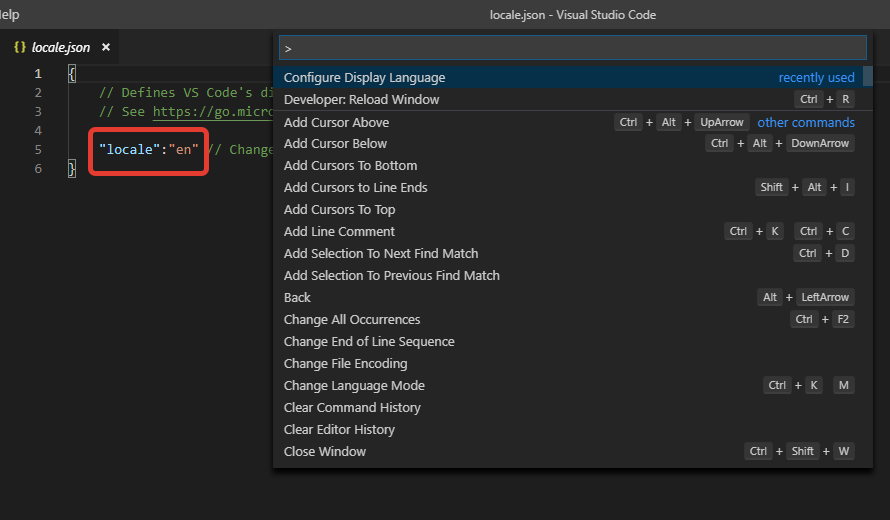Open the go.microsoft link in editor
The width and height of the screenshot is (890, 520).
point(213,111)
